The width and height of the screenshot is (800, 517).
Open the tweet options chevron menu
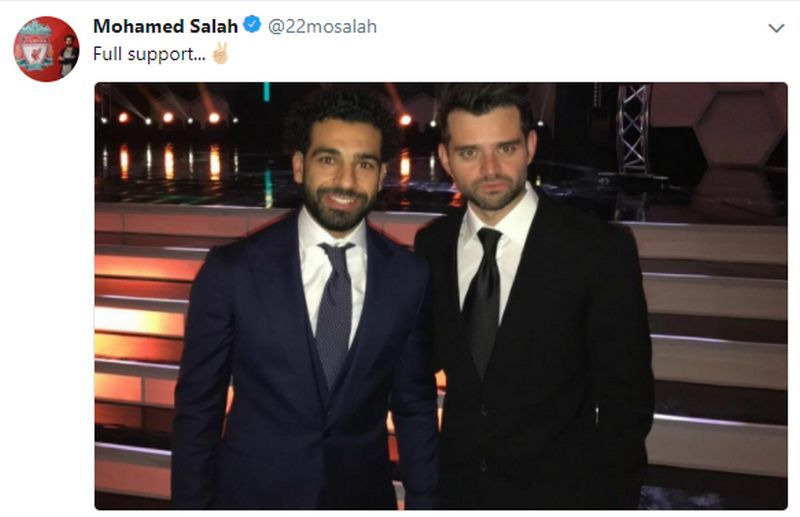(776, 28)
